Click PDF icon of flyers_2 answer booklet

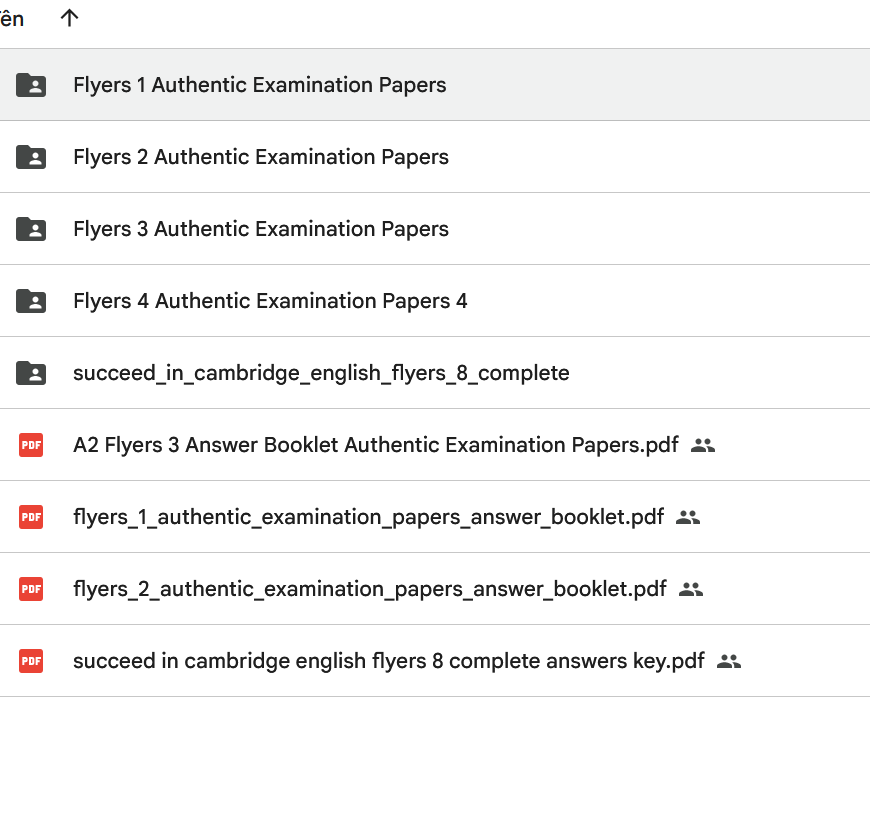pyautogui.click(x=31, y=589)
